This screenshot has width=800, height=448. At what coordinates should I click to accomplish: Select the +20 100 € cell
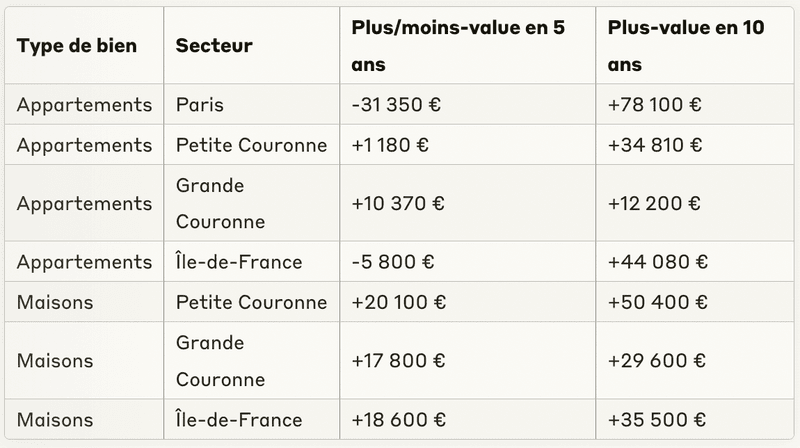click(399, 302)
